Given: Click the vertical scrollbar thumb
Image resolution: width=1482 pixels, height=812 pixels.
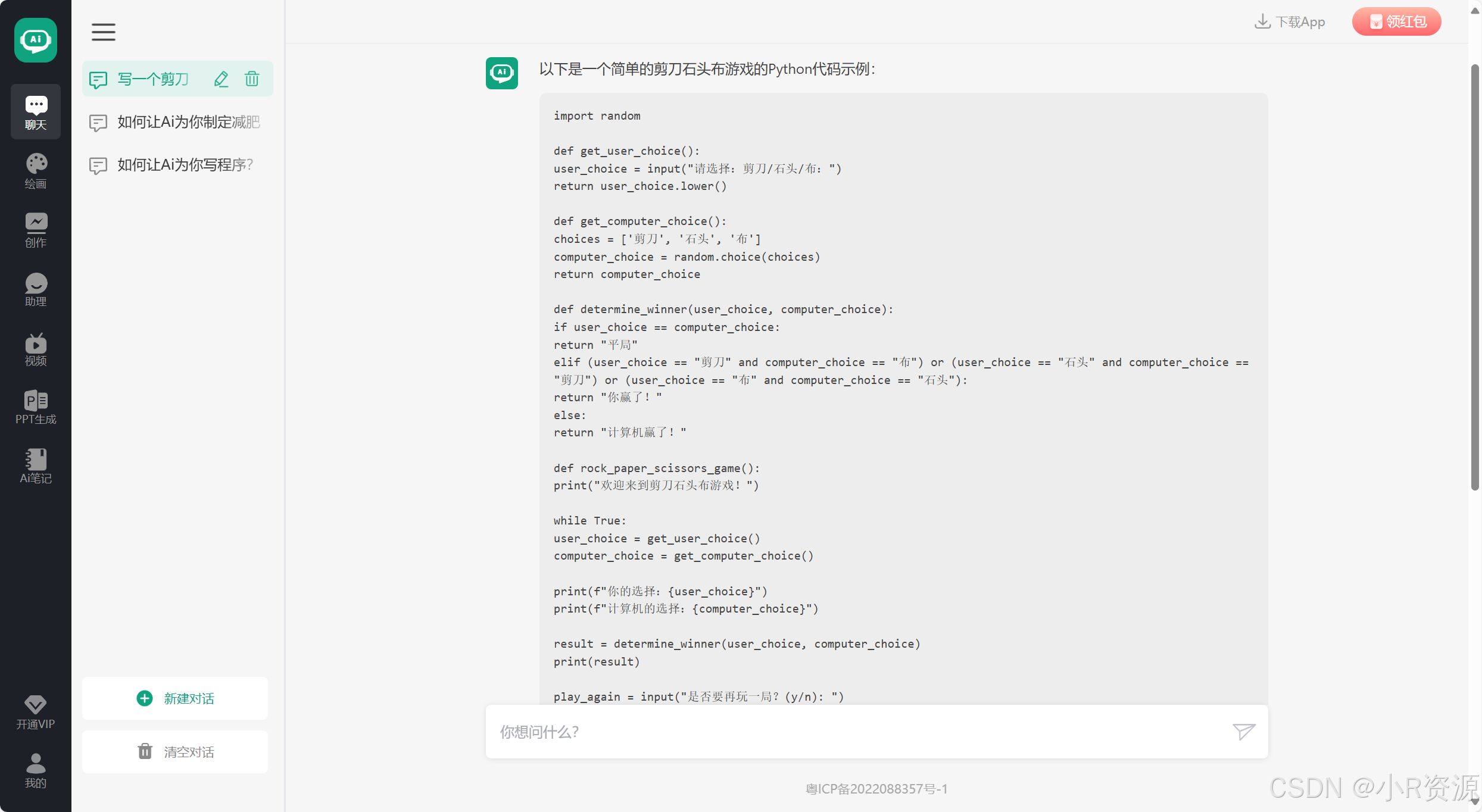Looking at the screenshot, I should [x=1475, y=277].
